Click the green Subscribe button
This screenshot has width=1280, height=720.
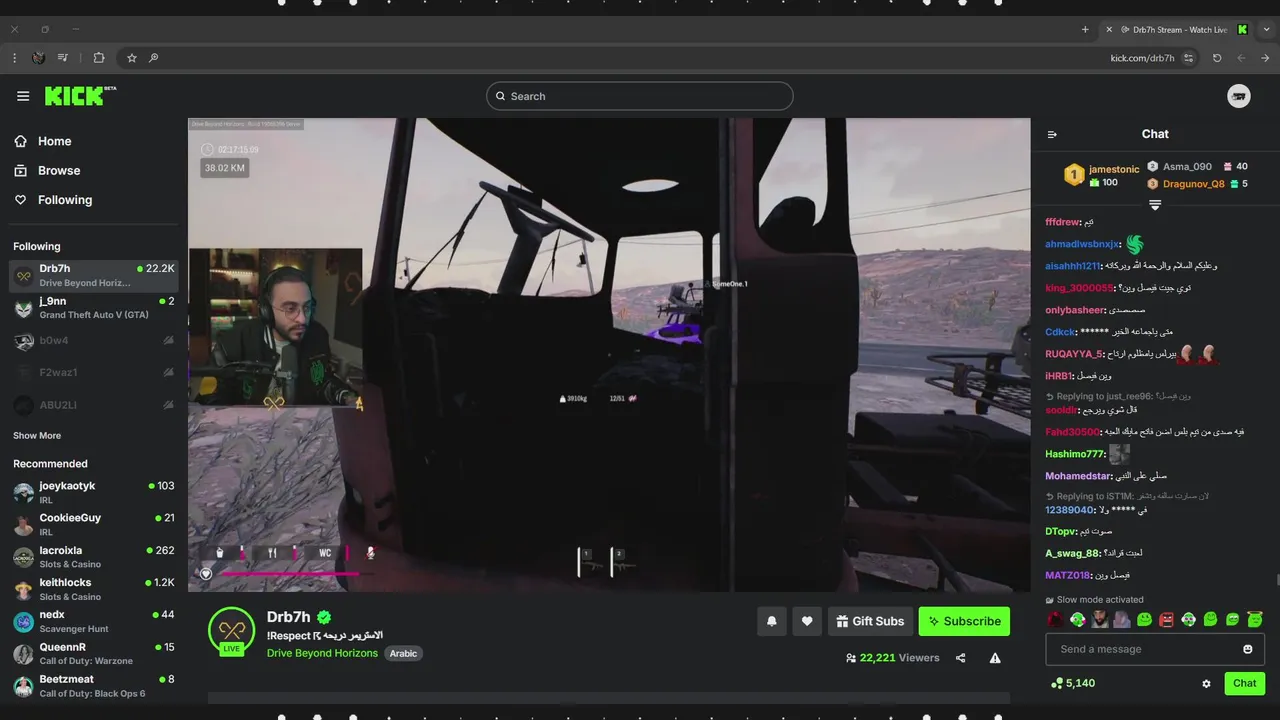point(964,621)
